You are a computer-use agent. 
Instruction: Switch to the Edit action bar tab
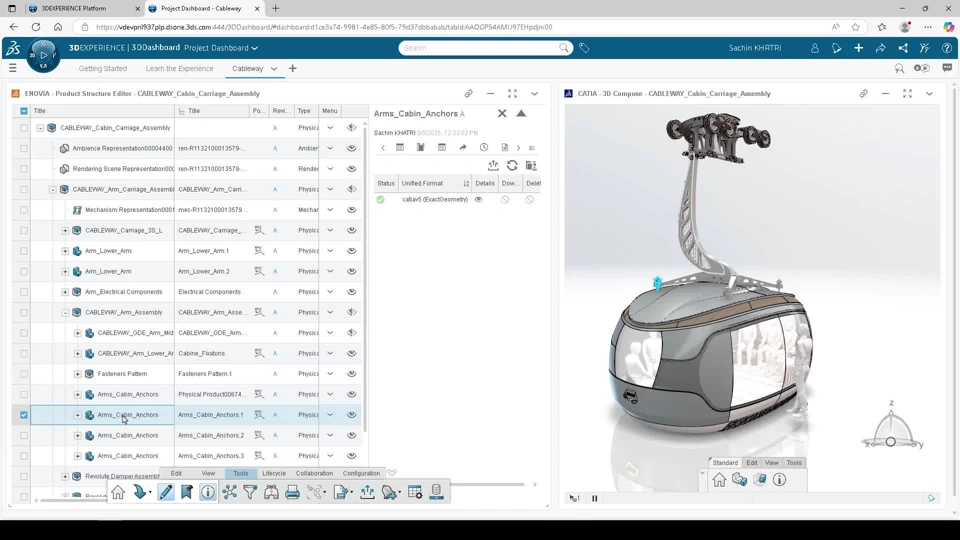coord(176,473)
